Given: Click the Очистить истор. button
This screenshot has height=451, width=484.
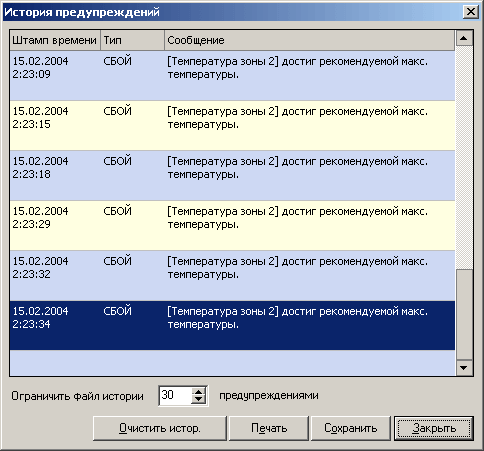Looking at the screenshot, I should (x=160, y=428).
